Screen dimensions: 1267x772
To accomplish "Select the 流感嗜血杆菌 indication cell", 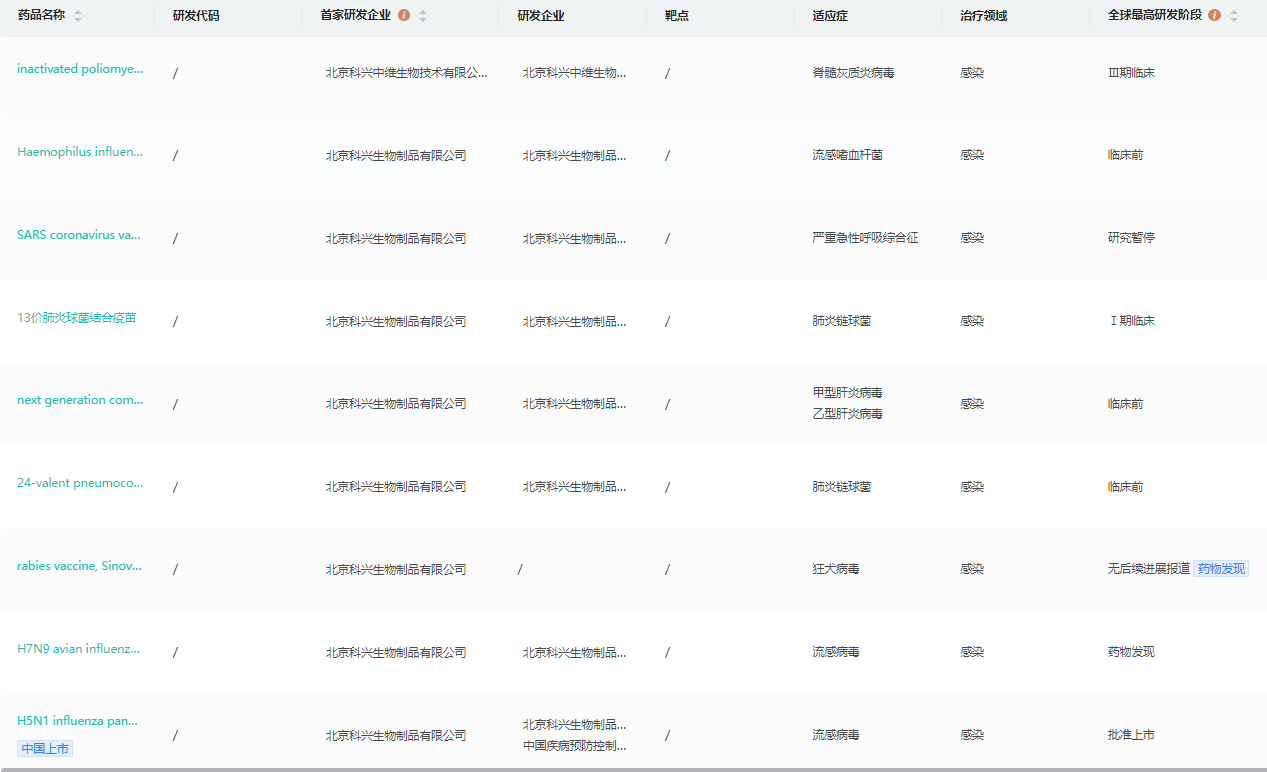I will coord(847,156).
